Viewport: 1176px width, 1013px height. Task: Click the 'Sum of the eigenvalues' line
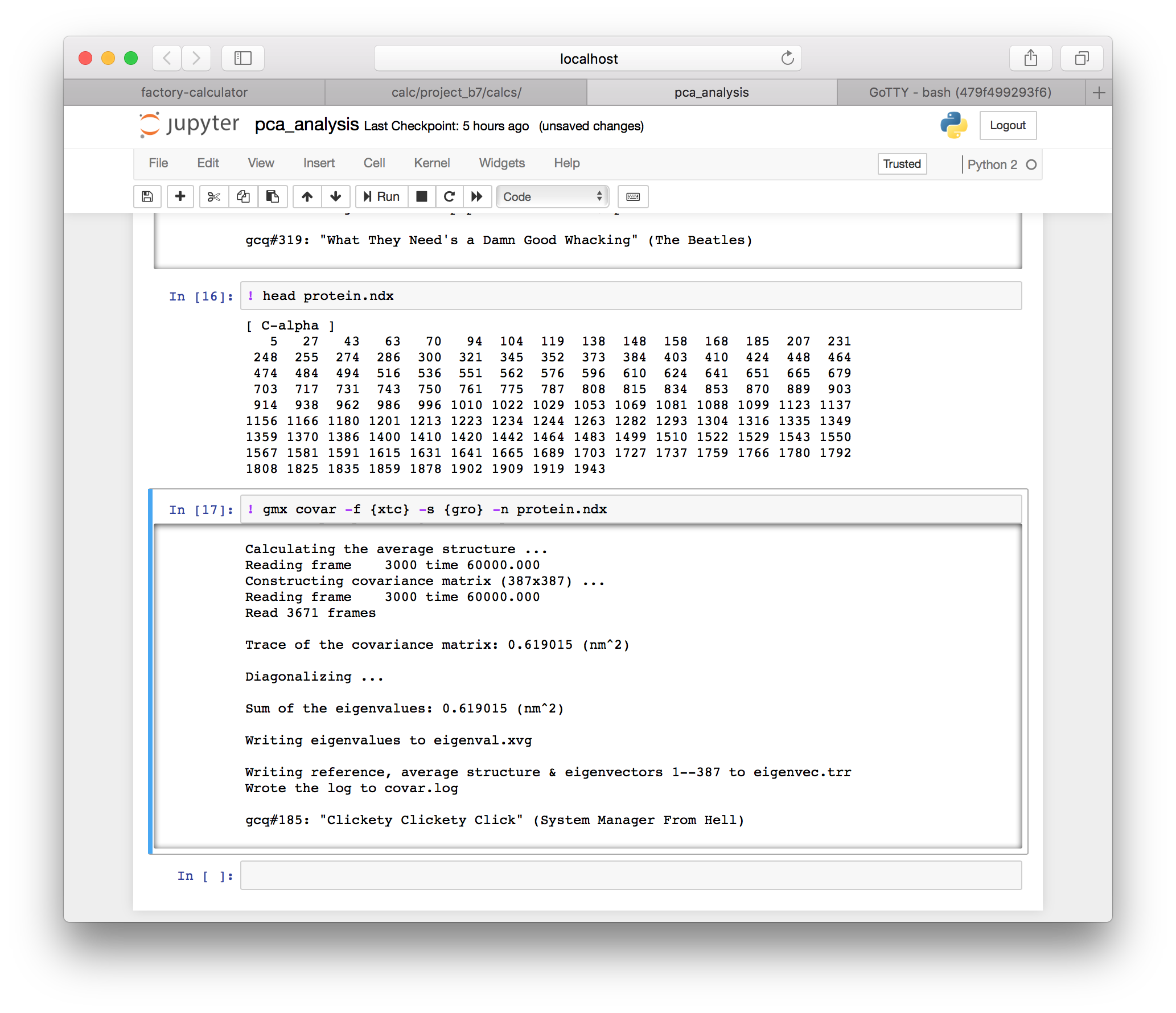405,709
